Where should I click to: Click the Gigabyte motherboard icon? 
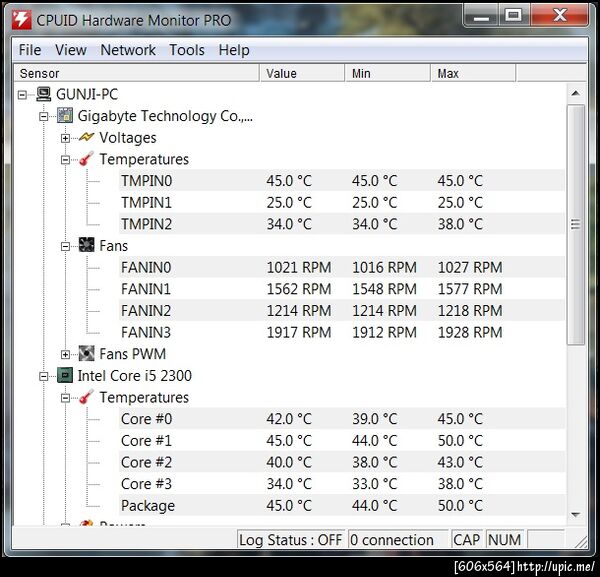65,116
